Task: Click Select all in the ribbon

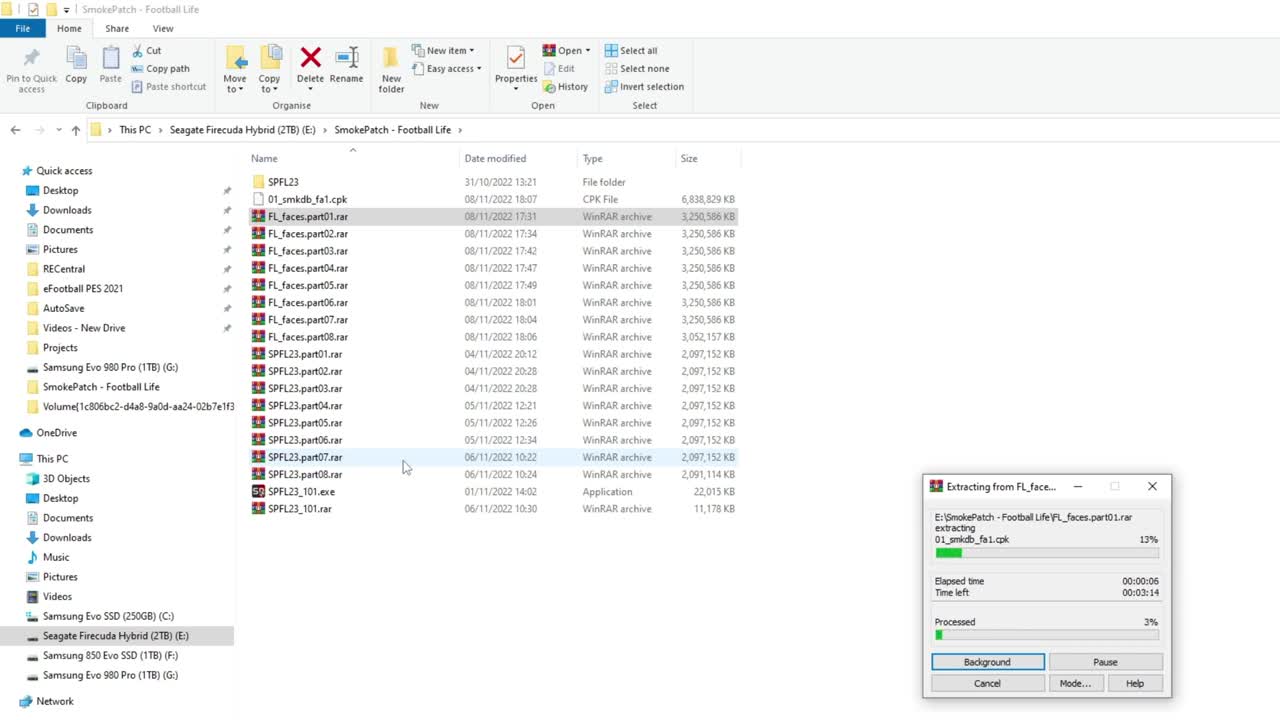Action: [631, 50]
